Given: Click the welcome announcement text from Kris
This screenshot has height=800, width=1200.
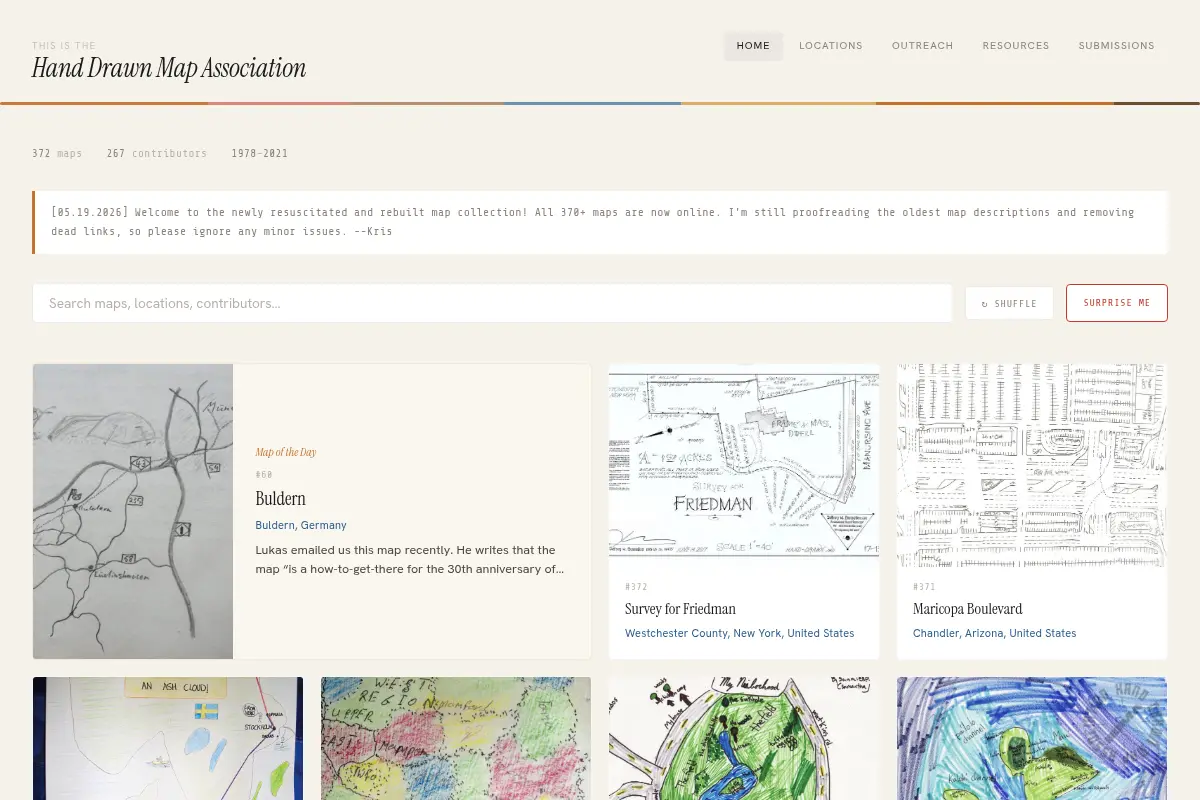Looking at the screenshot, I should point(593,222).
